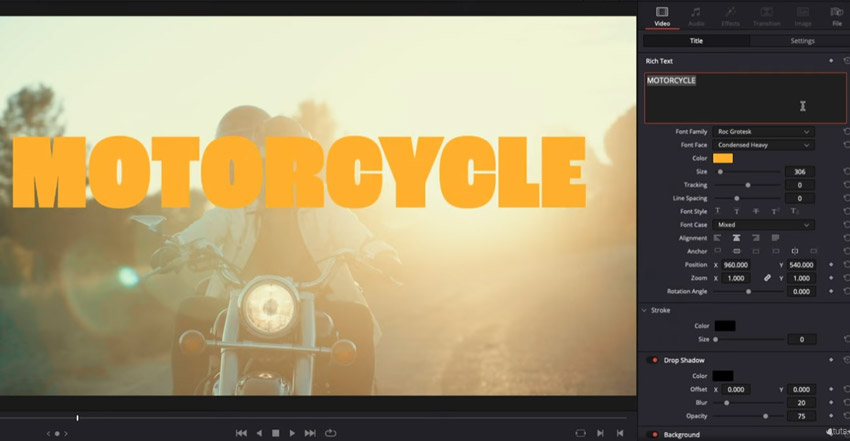Screen dimensions: 850x441
Task: Toggle the Drop Shadow switch
Action: pyautogui.click(x=653, y=360)
